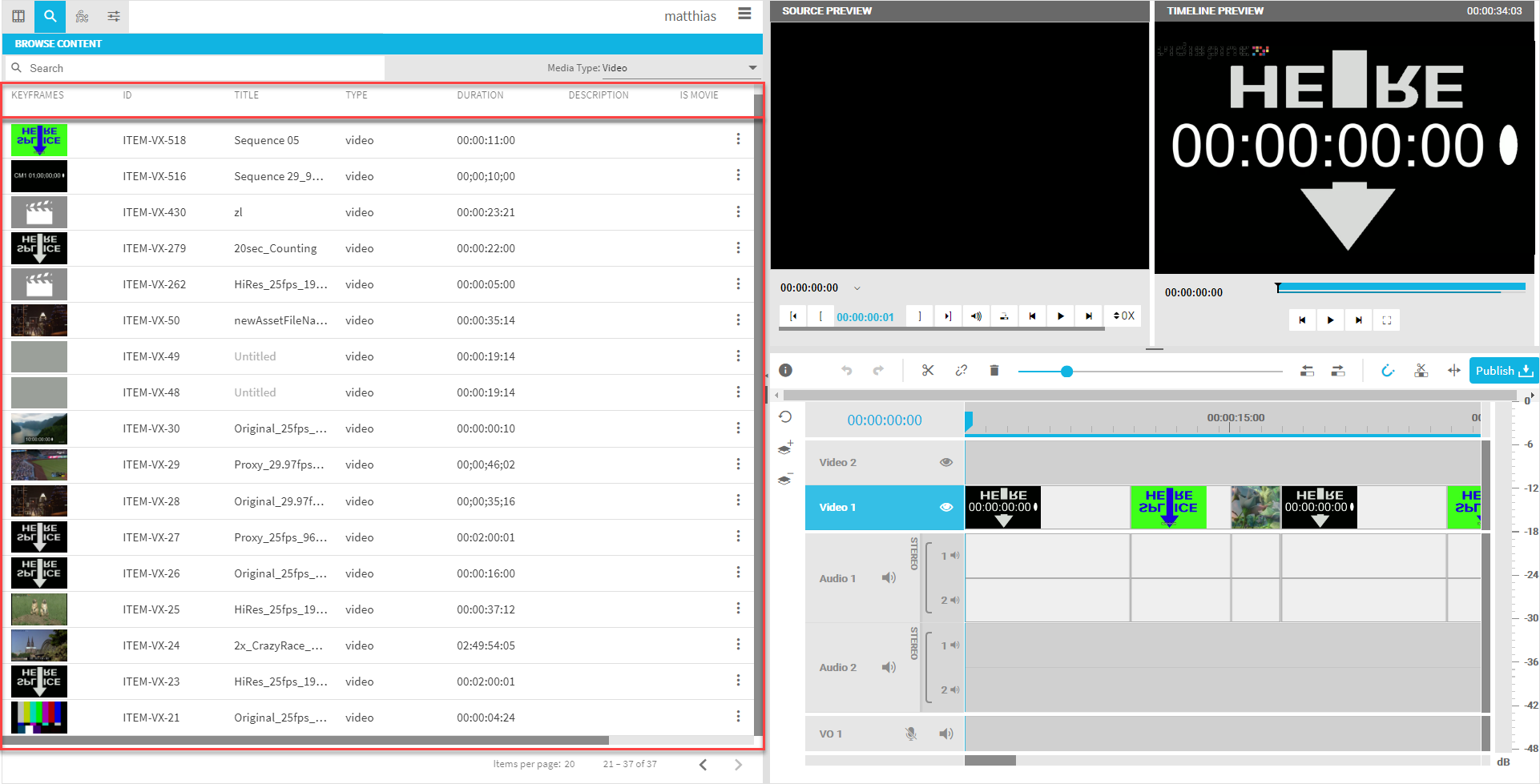This screenshot has width=1540, height=784.
Task: Click the unlink clips icon
Action: point(961,370)
